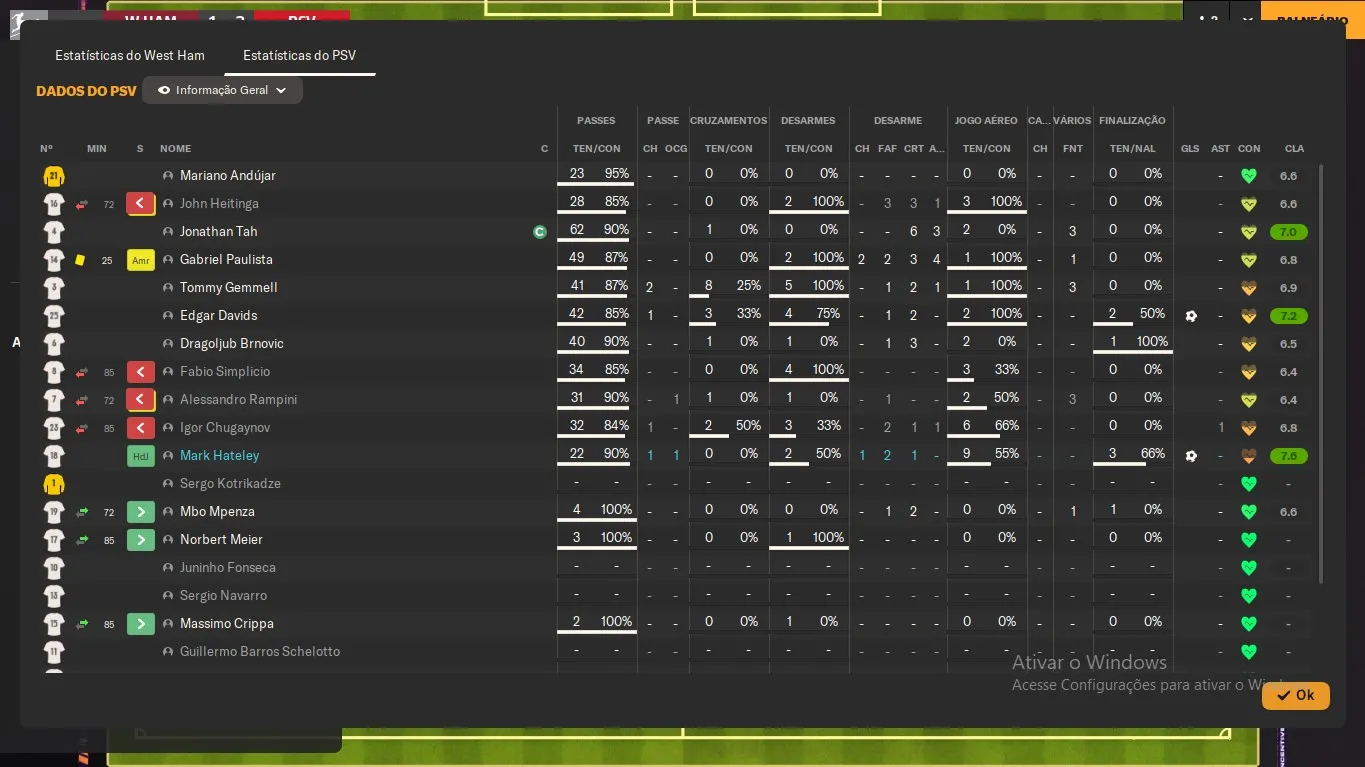This screenshot has height=767, width=1365.
Task: Click the DESARMES column group header
Action: pyautogui.click(x=808, y=121)
